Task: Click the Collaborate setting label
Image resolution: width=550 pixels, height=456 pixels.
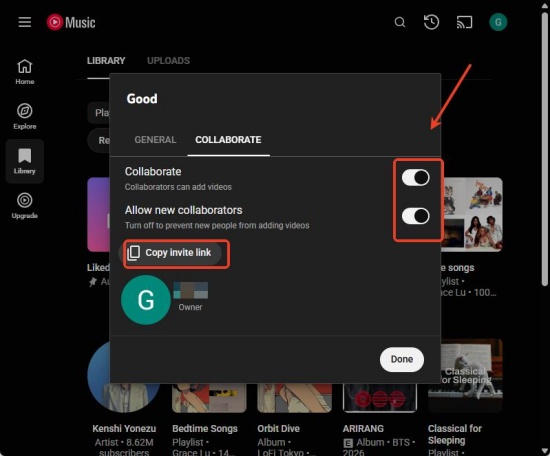Action: pyautogui.click(x=153, y=172)
